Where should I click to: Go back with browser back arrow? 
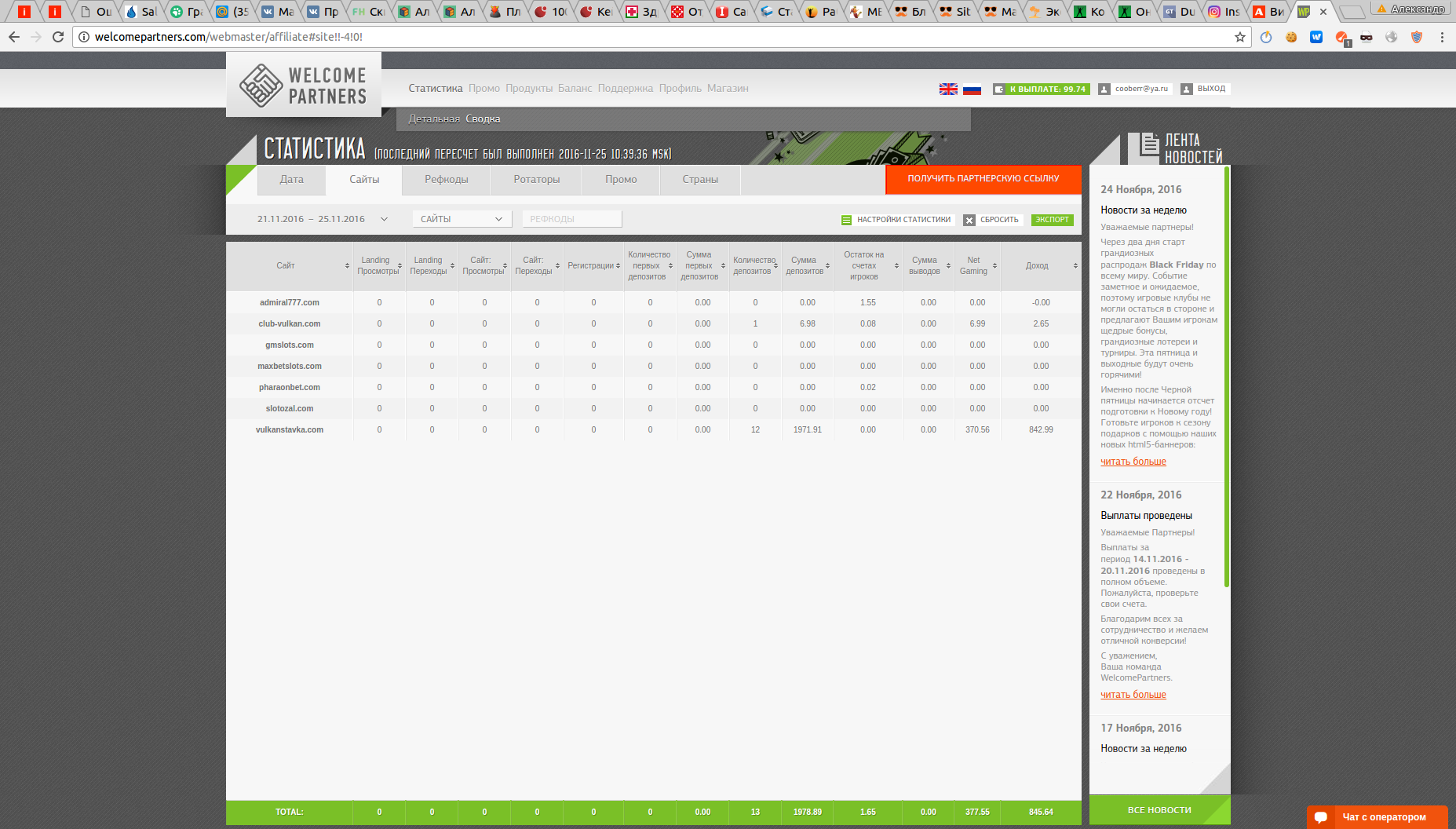coord(14,37)
